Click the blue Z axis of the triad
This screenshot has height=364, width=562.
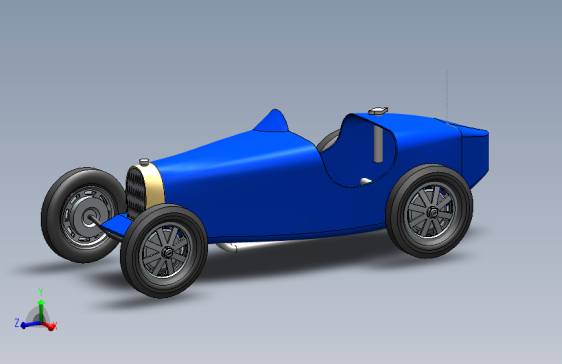pos(30,325)
